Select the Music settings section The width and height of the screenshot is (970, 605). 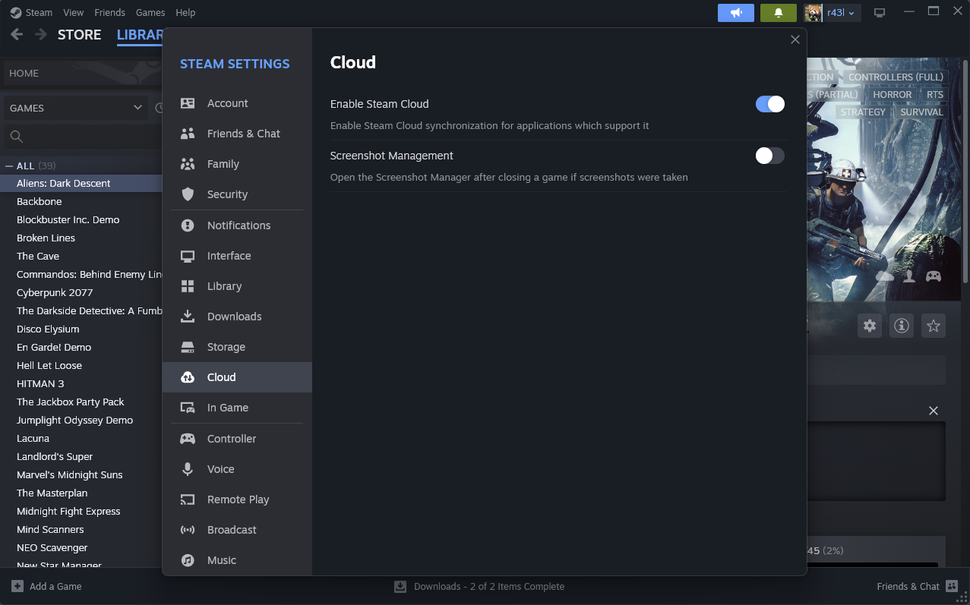pyautogui.click(x=237, y=560)
